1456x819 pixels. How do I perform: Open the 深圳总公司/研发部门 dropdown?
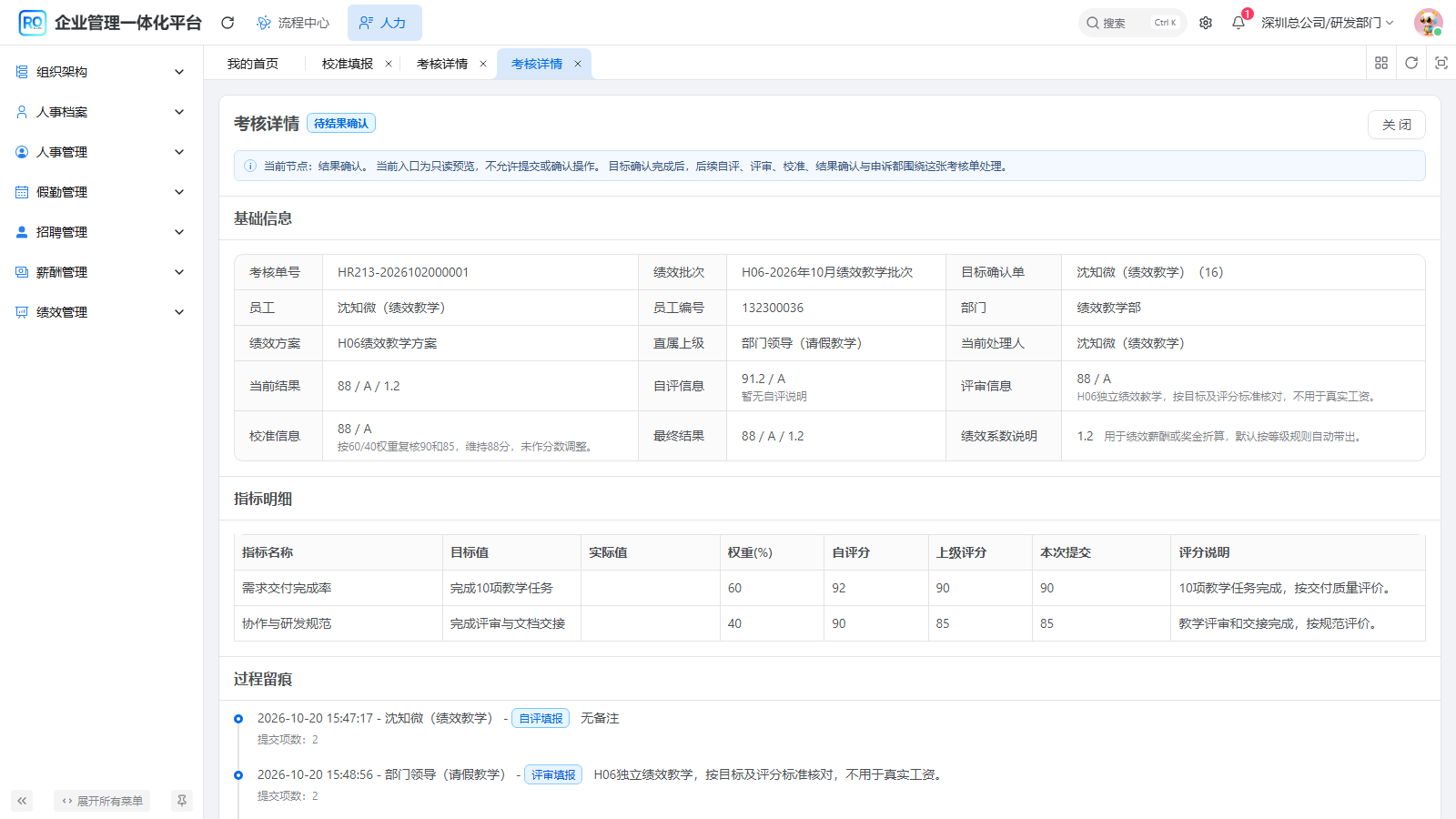point(1328,23)
